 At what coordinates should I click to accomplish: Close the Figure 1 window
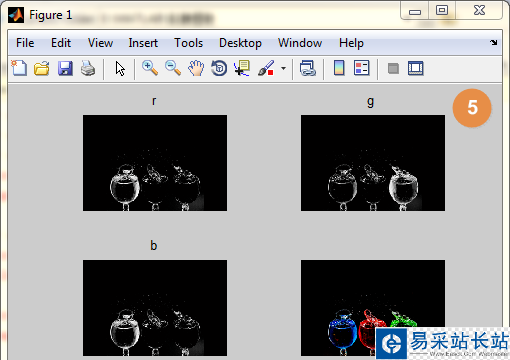[479, 11]
